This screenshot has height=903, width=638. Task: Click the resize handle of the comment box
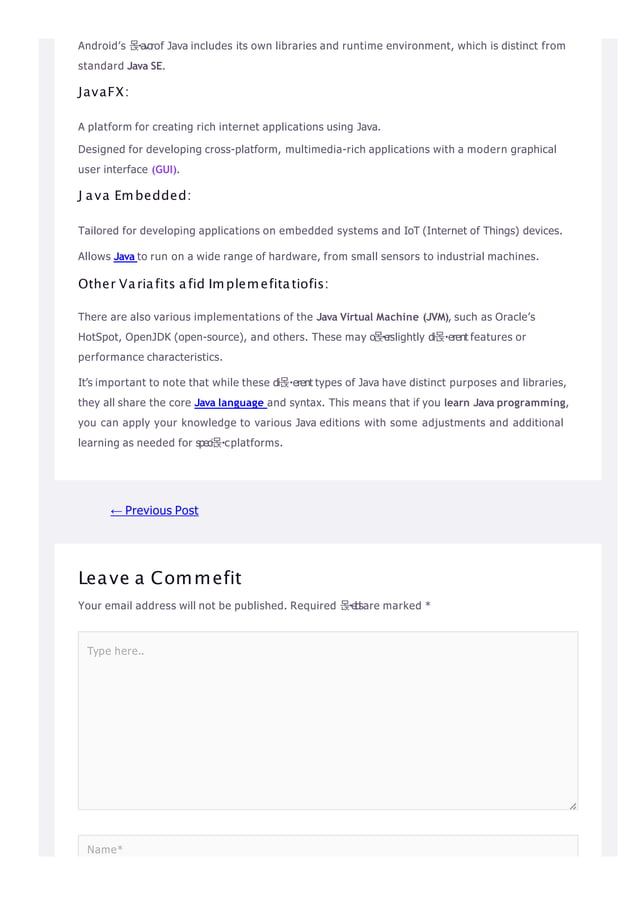point(572,806)
